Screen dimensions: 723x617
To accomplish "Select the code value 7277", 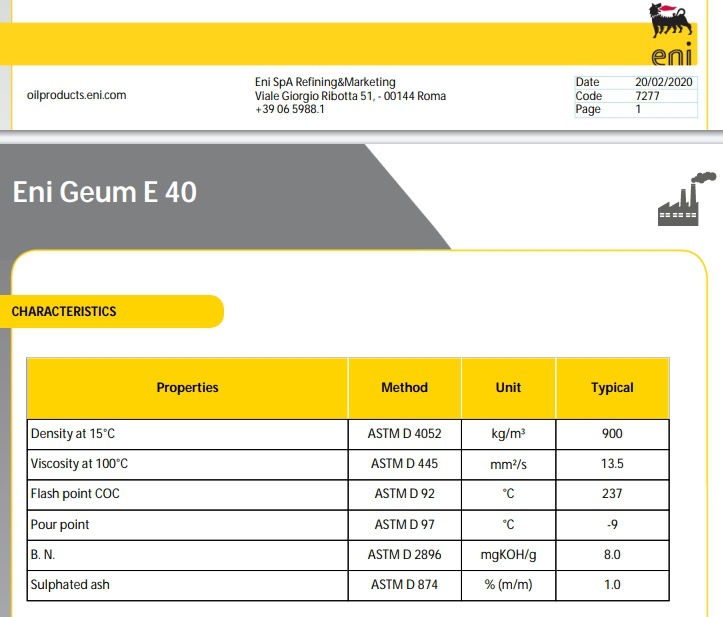I will click(x=647, y=96).
